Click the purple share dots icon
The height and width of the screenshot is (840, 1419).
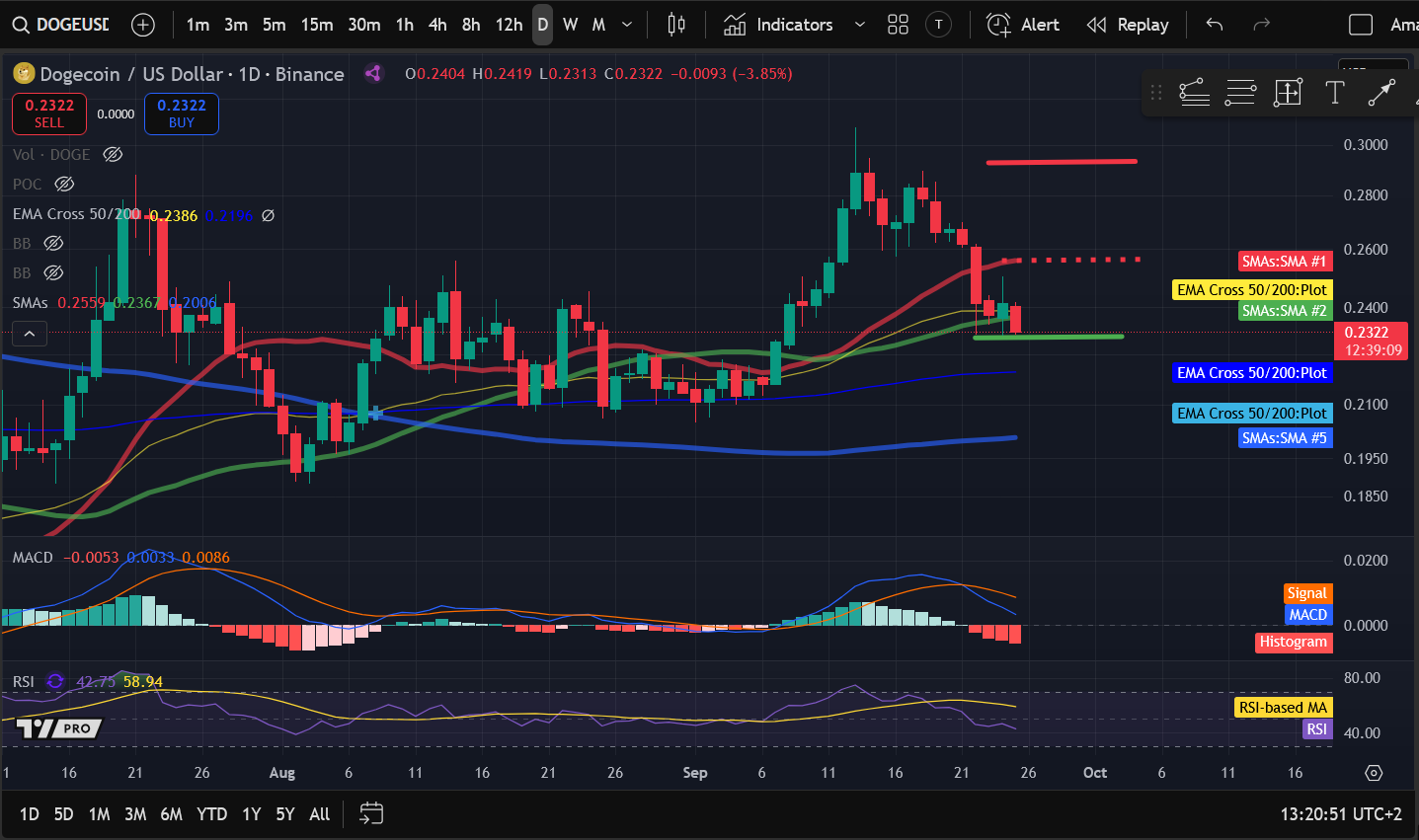373,73
